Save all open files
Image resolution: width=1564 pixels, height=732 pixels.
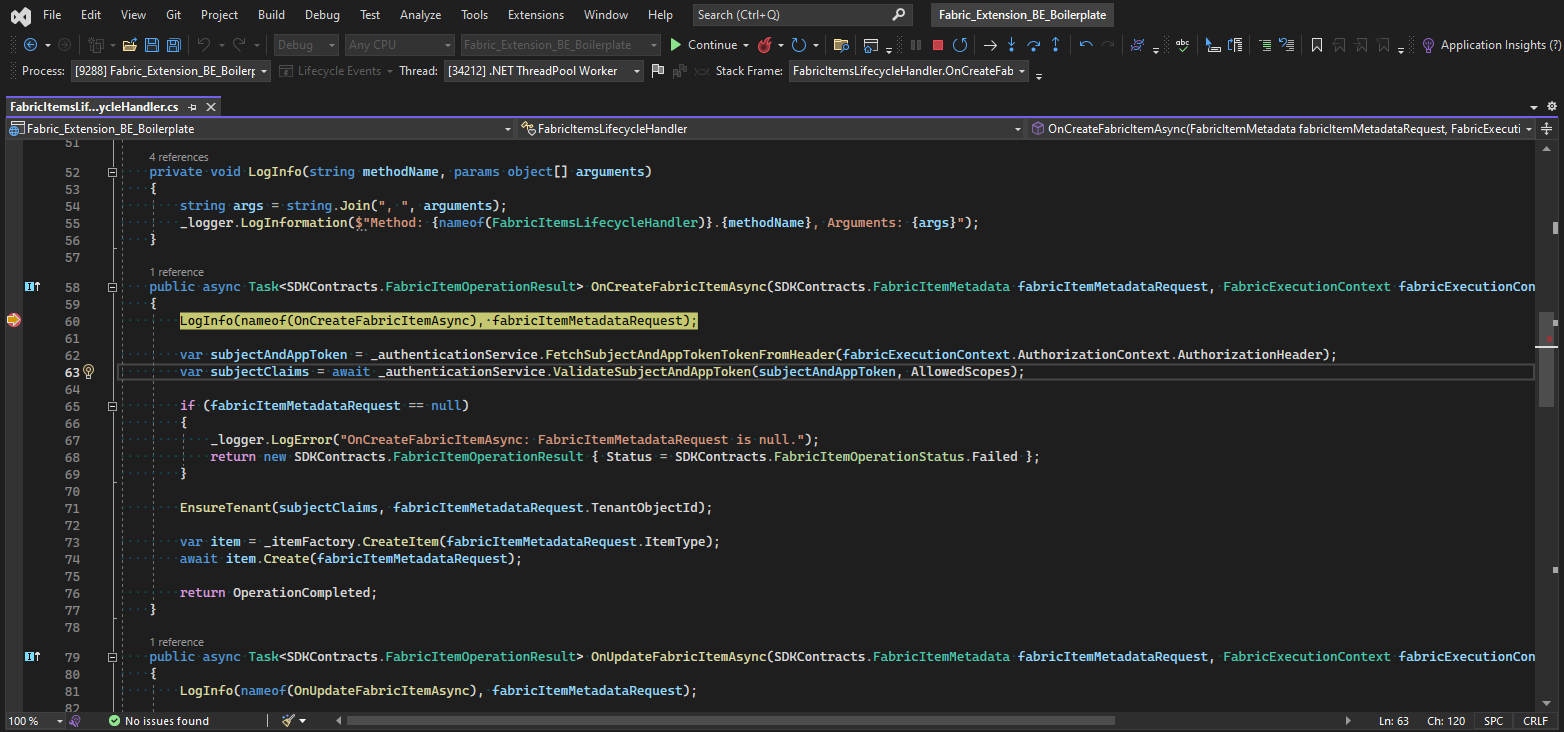[172, 44]
